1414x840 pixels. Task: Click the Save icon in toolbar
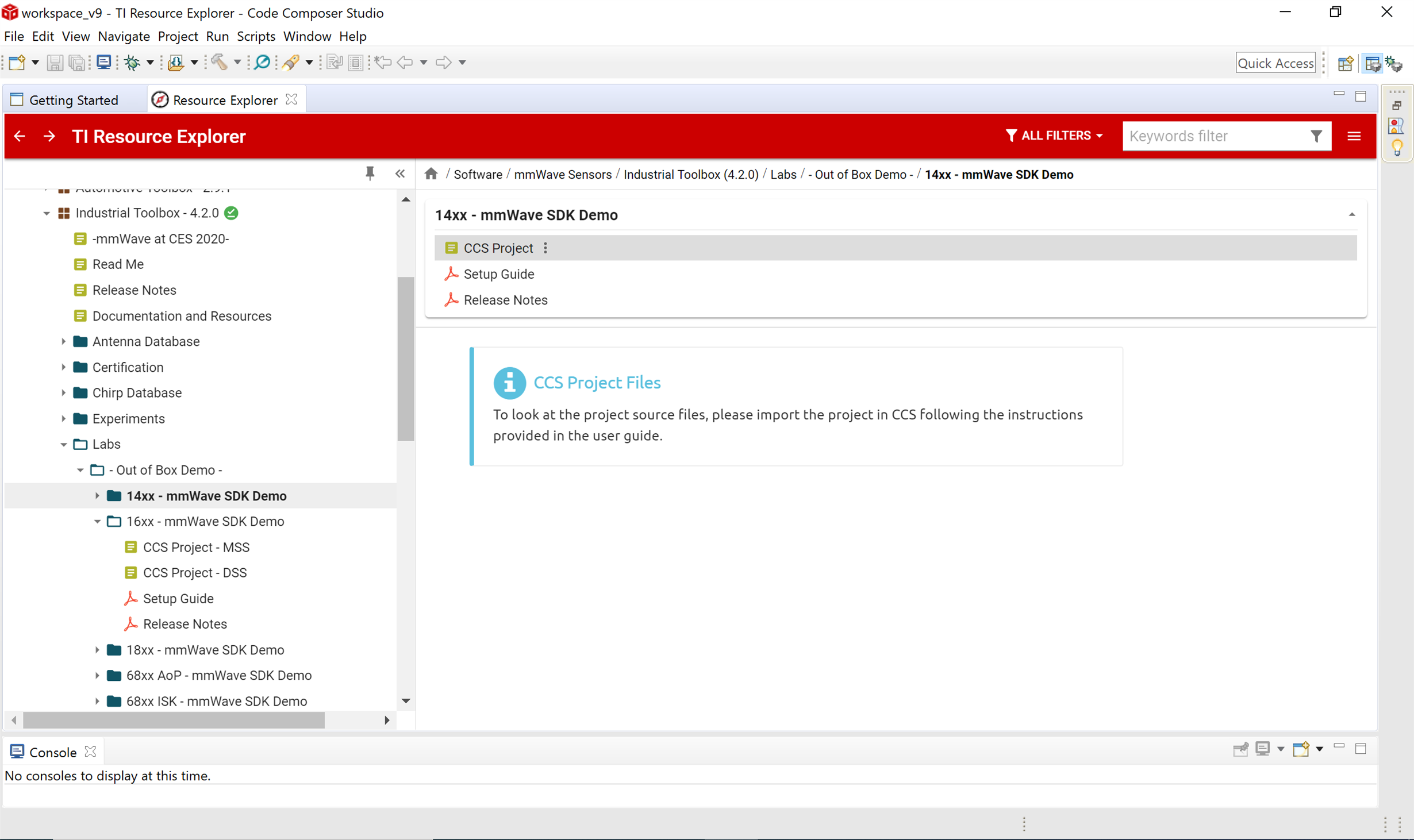pyautogui.click(x=55, y=62)
